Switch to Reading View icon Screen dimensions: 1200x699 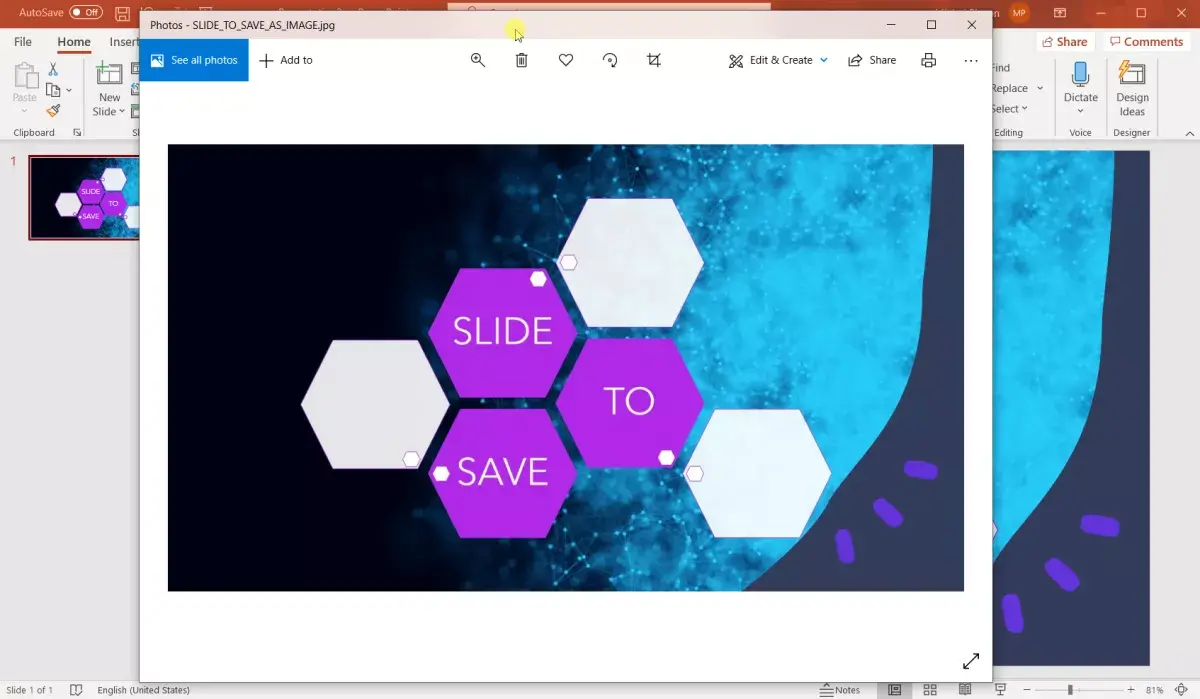pyautogui.click(x=964, y=690)
